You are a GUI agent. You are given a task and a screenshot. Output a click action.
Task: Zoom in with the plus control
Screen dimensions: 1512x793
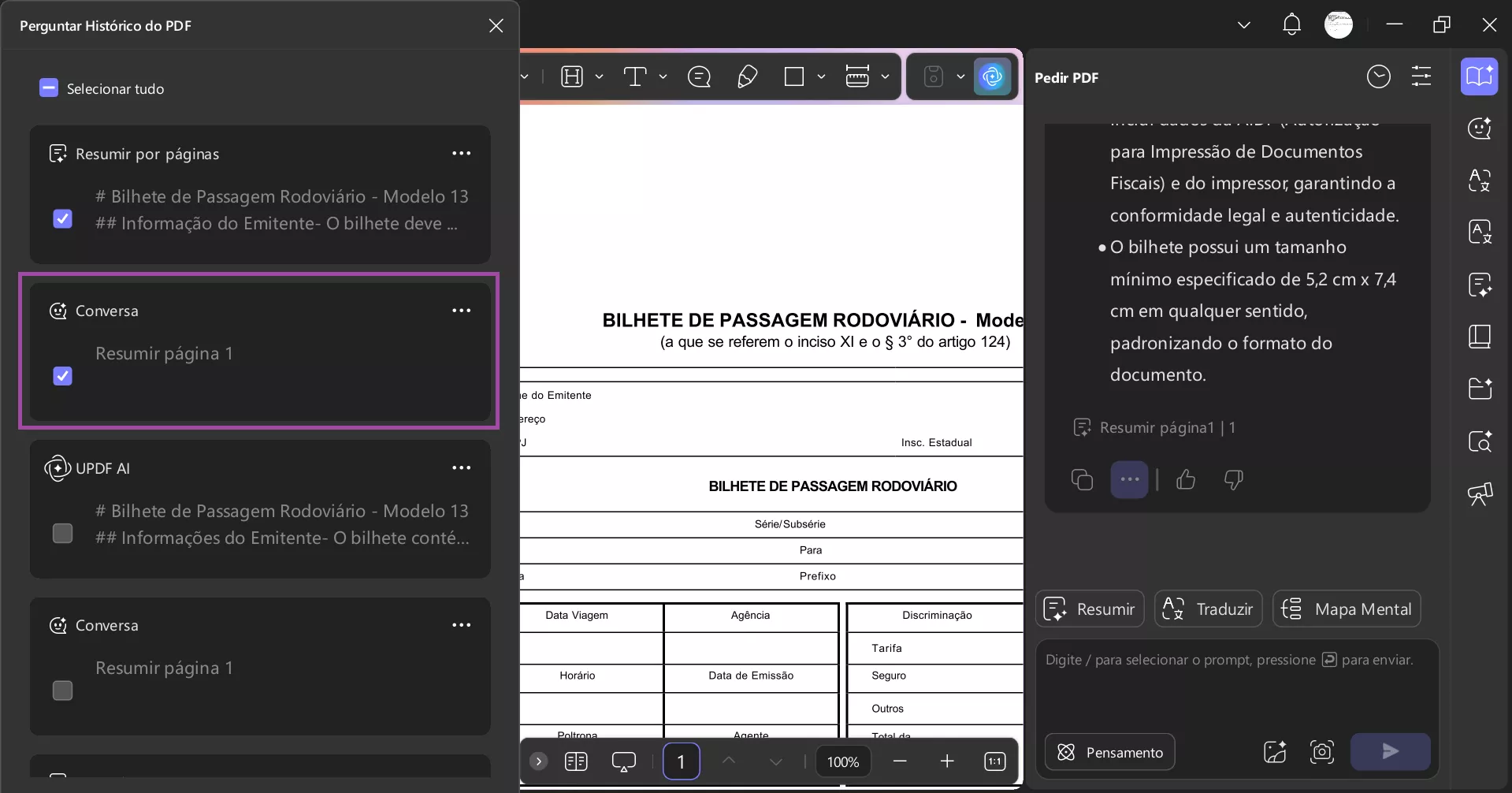pyautogui.click(x=947, y=761)
